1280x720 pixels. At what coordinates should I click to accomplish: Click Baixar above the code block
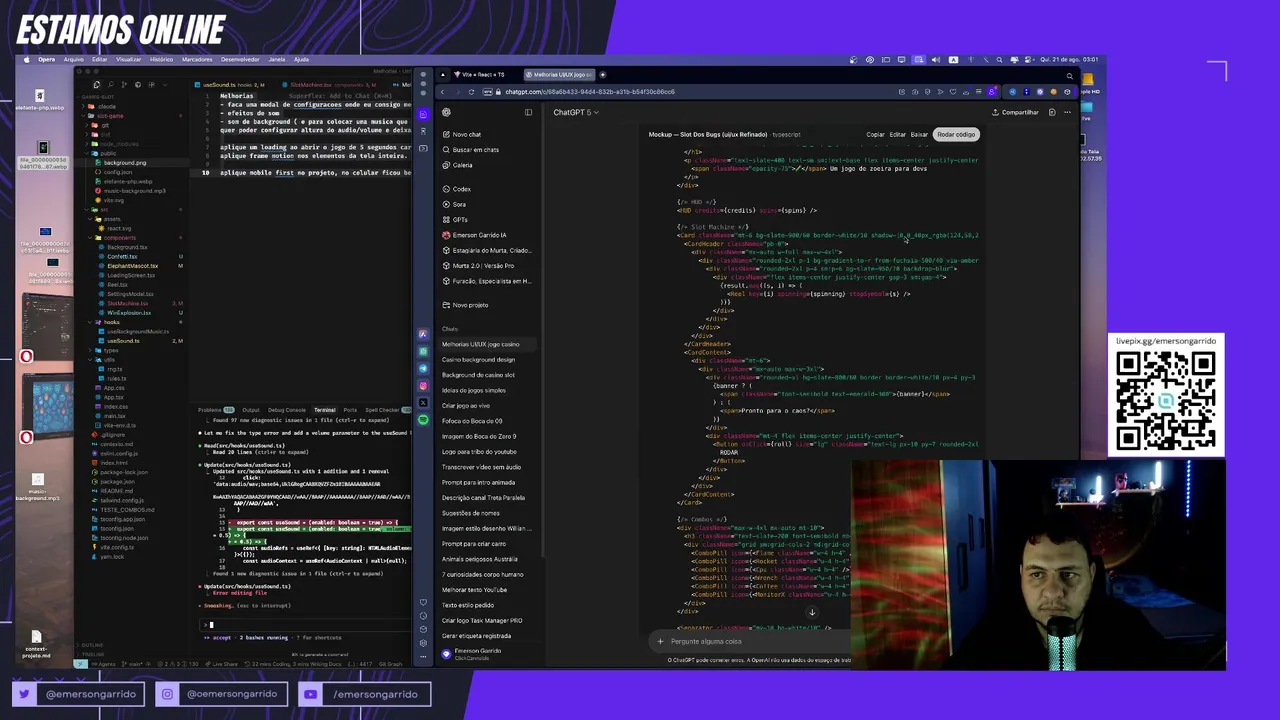coord(919,134)
